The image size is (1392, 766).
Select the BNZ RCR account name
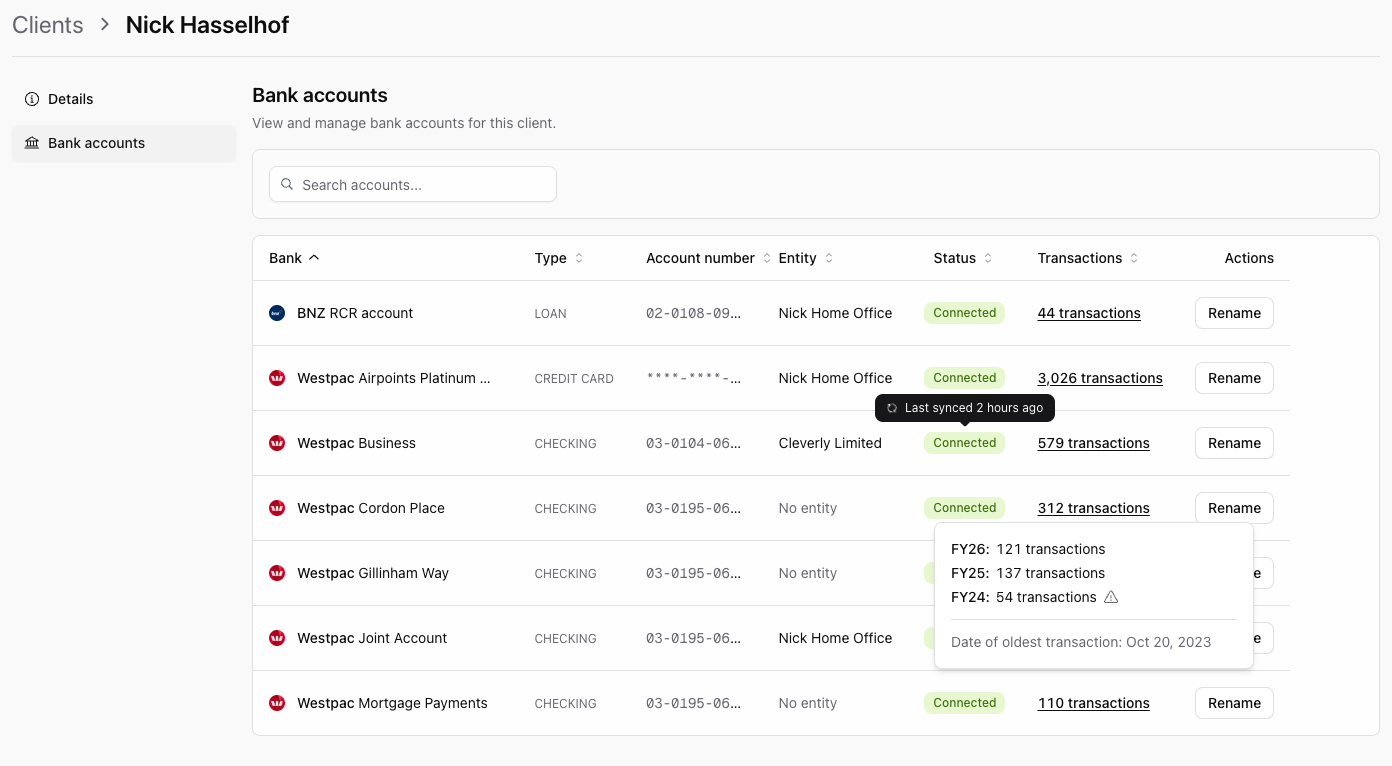click(x=355, y=313)
